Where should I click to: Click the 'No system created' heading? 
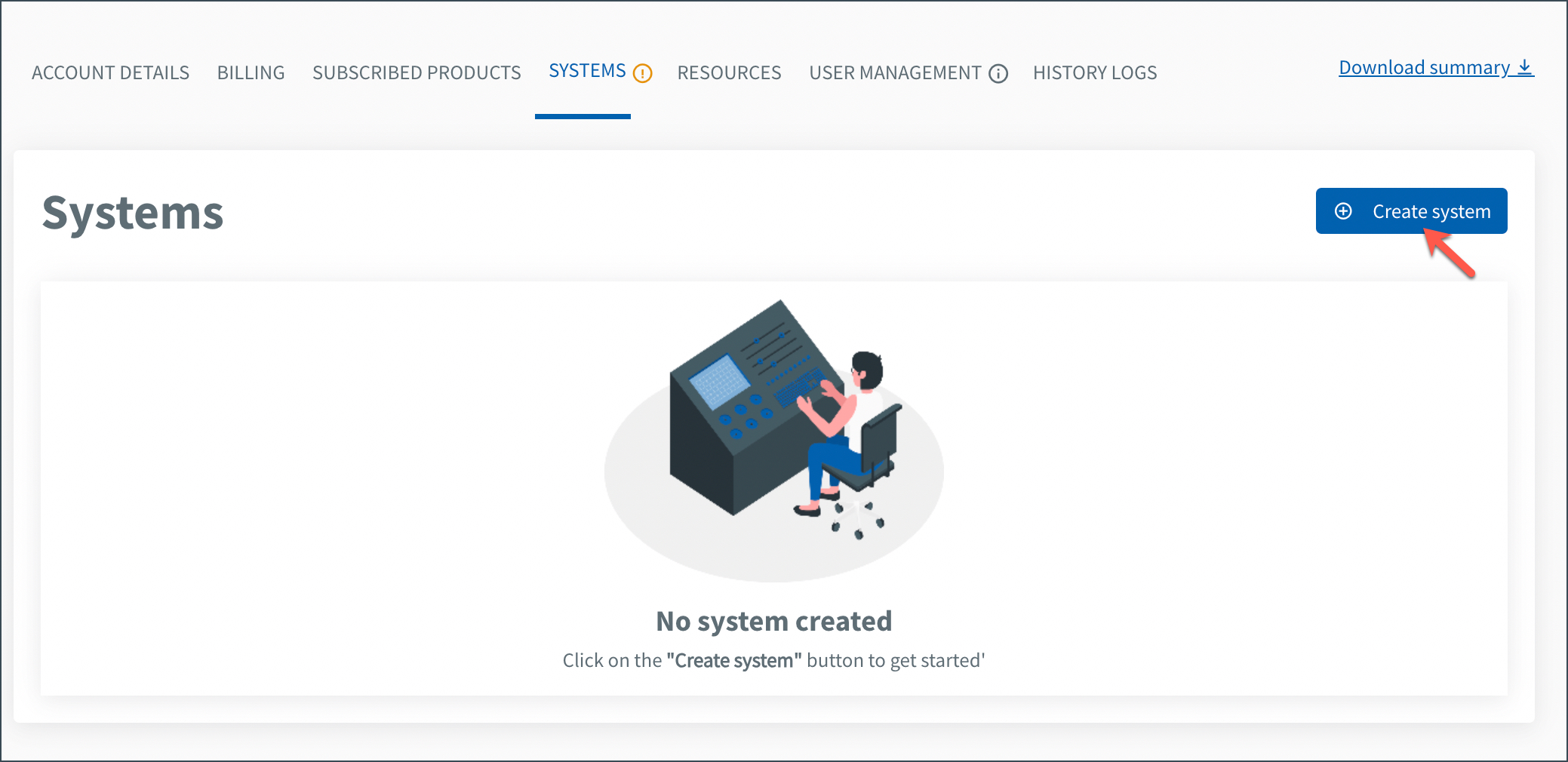pos(774,622)
